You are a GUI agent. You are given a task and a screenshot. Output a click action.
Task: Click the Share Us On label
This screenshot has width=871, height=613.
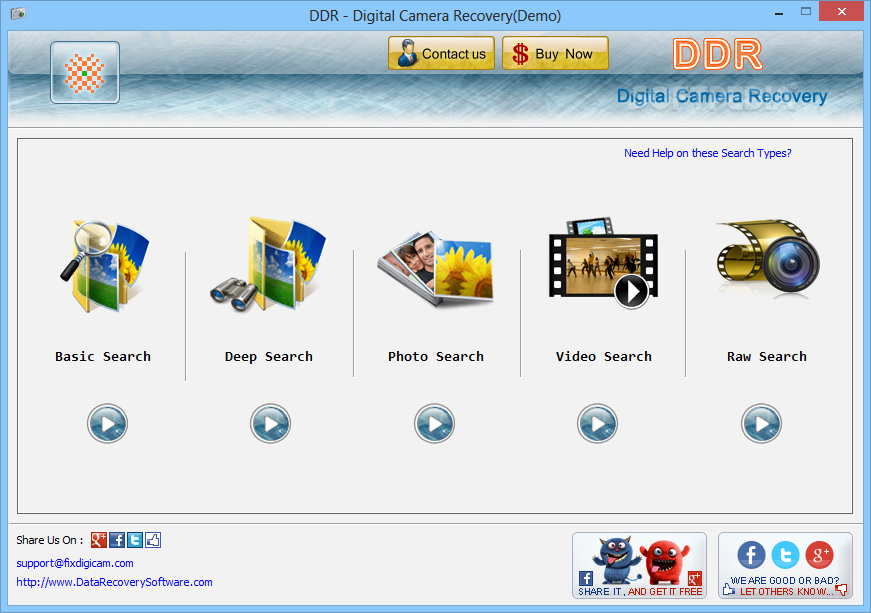point(50,540)
